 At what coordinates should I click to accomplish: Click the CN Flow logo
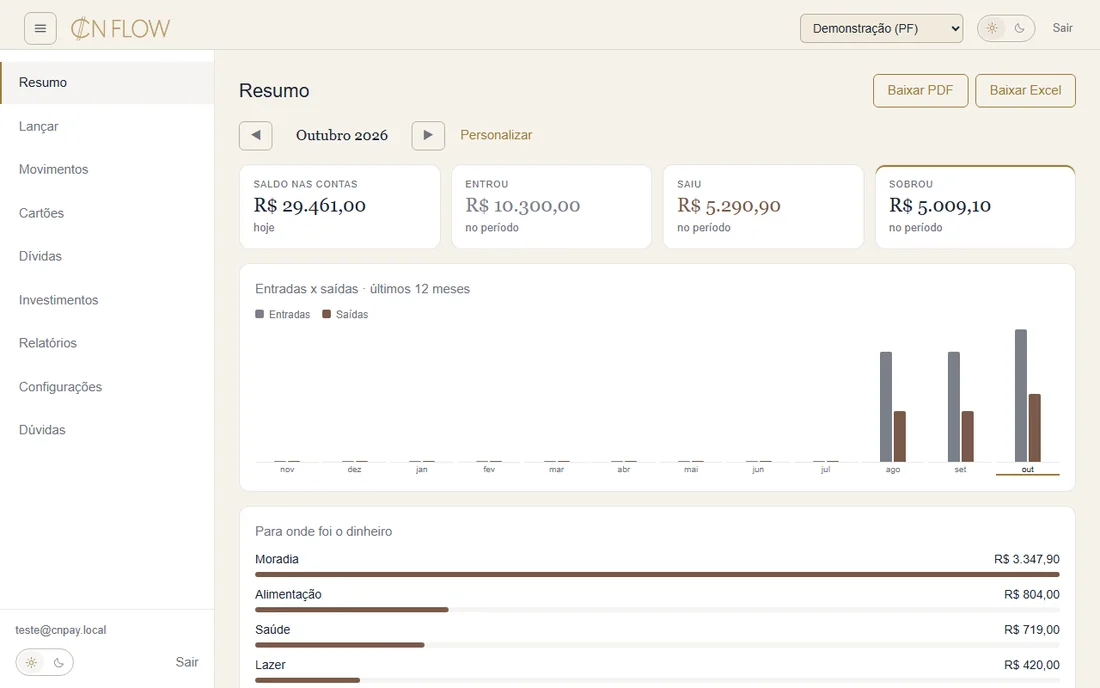point(120,29)
